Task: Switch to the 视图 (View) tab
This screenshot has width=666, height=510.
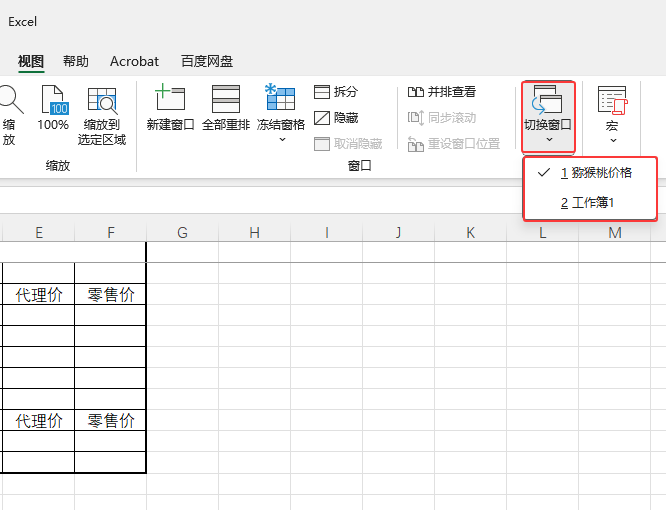Action: (31, 62)
